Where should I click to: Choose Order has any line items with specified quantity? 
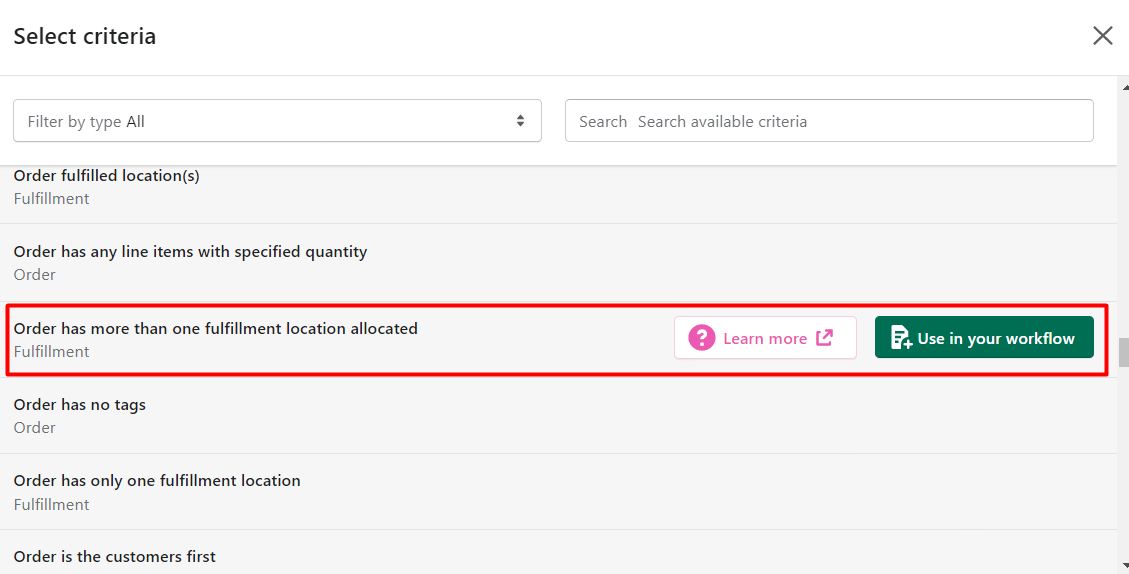pos(558,263)
